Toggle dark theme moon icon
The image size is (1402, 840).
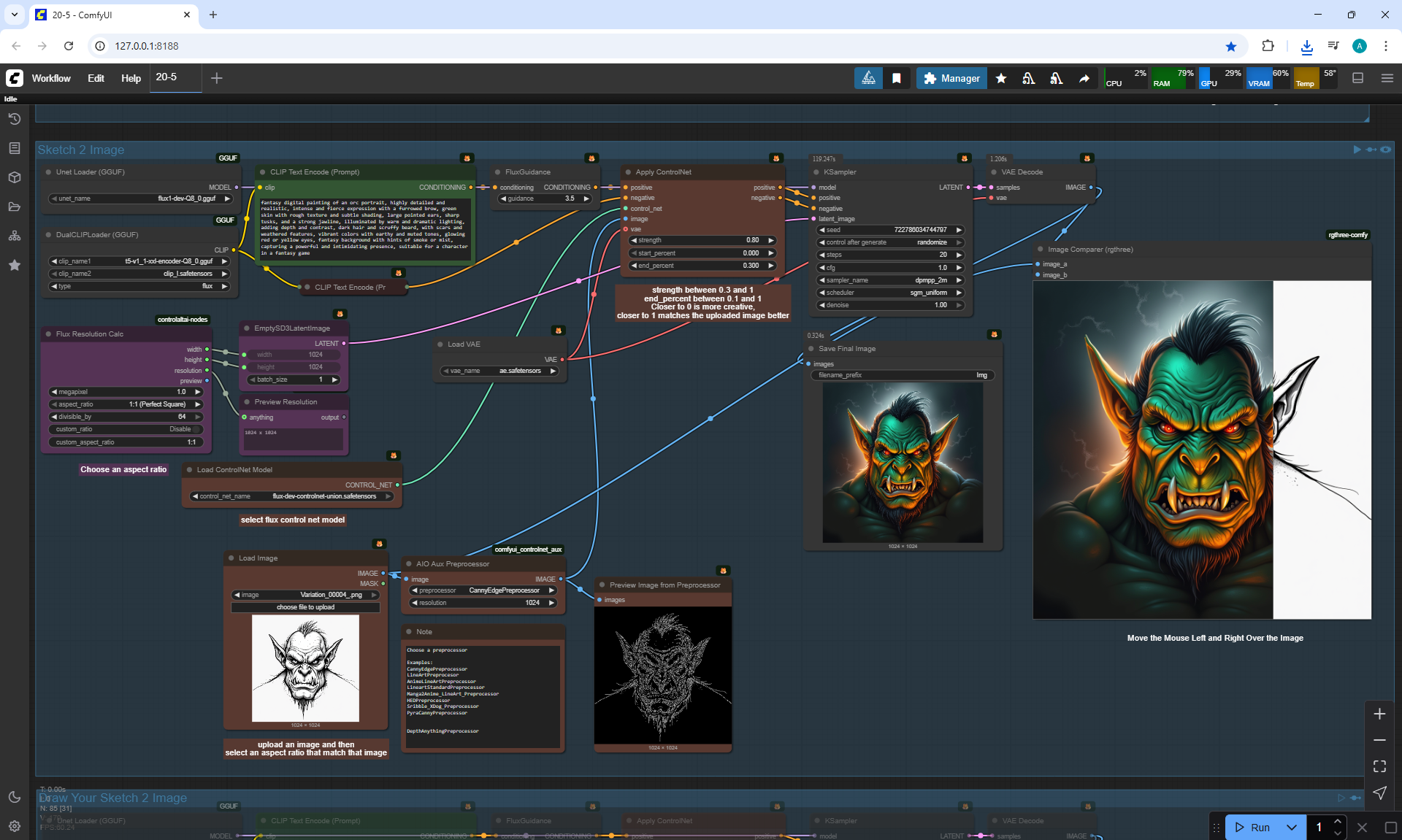pos(15,797)
